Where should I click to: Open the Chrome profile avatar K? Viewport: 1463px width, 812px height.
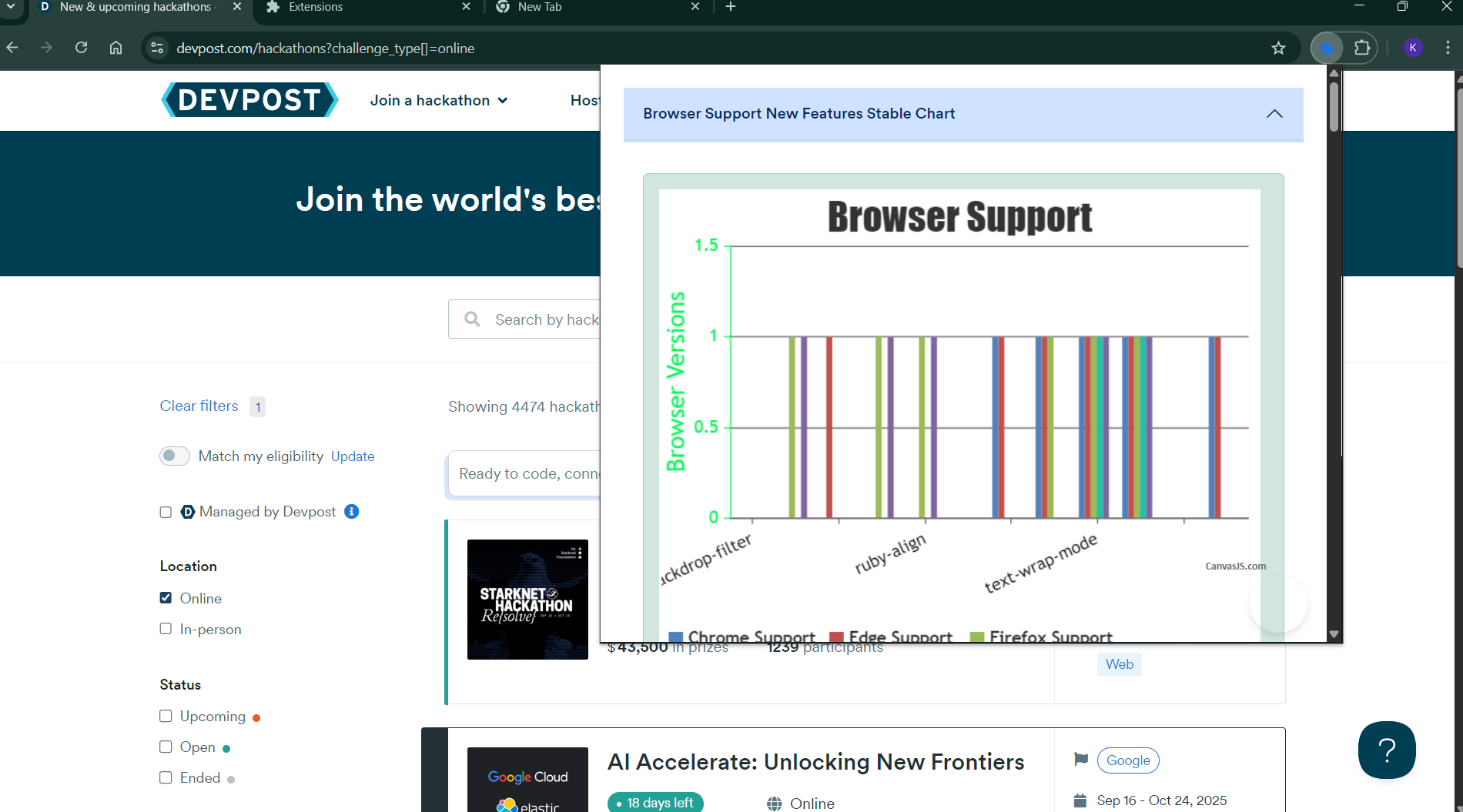pyautogui.click(x=1413, y=48)
